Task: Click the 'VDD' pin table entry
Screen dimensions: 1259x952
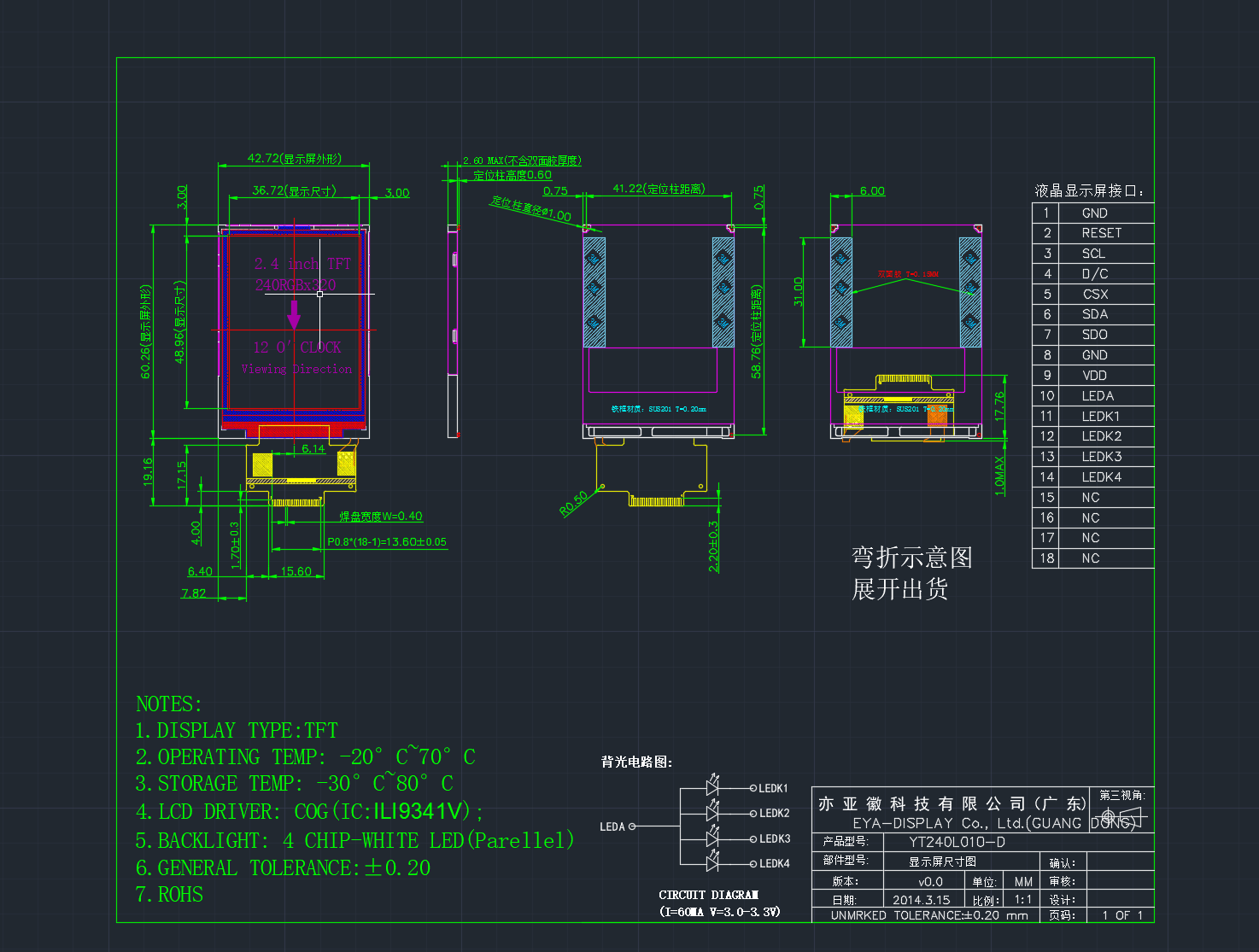Action: 1095,376
